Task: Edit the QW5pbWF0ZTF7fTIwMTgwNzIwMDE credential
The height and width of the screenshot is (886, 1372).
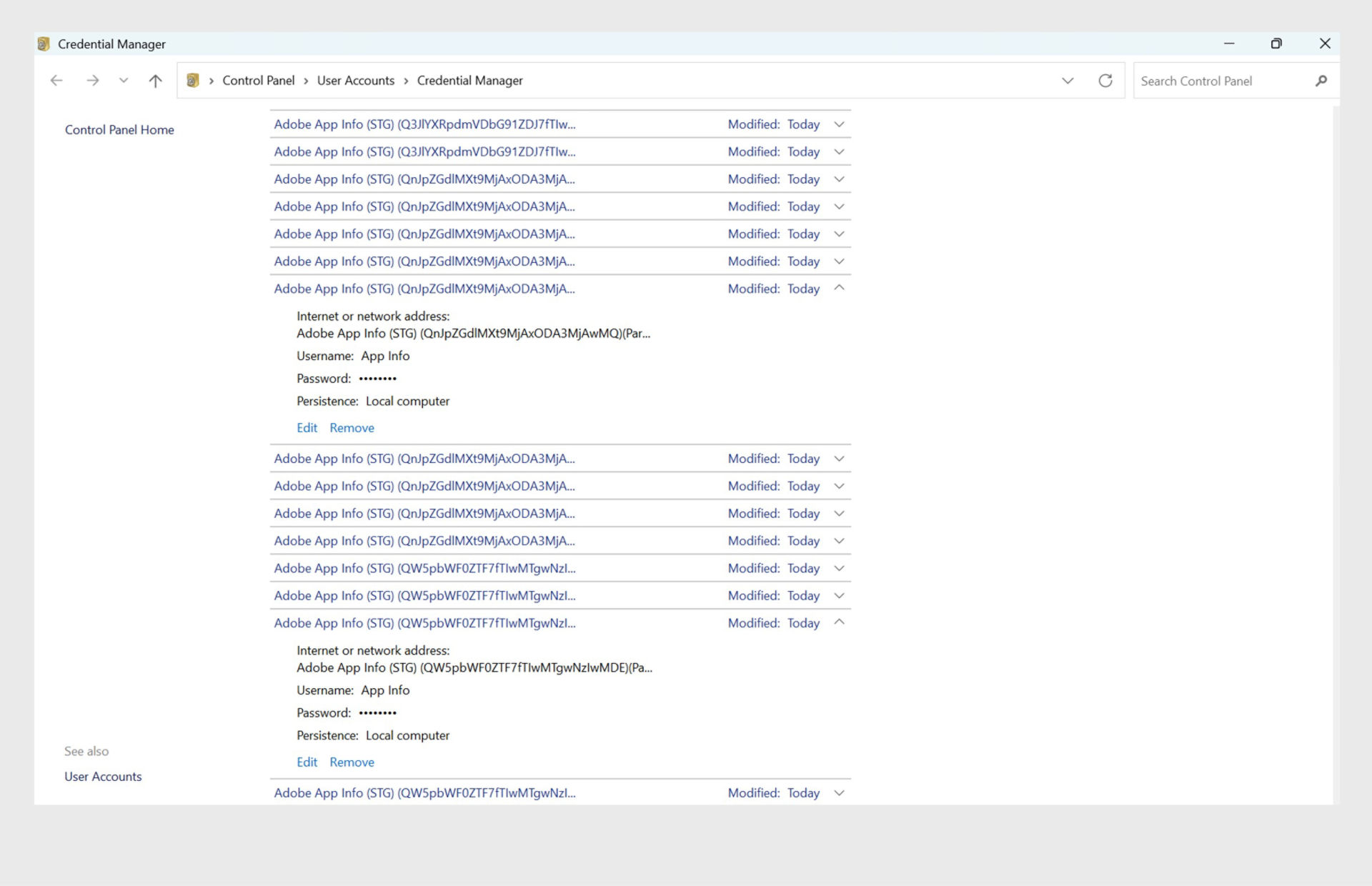Action: coord(307,762)
